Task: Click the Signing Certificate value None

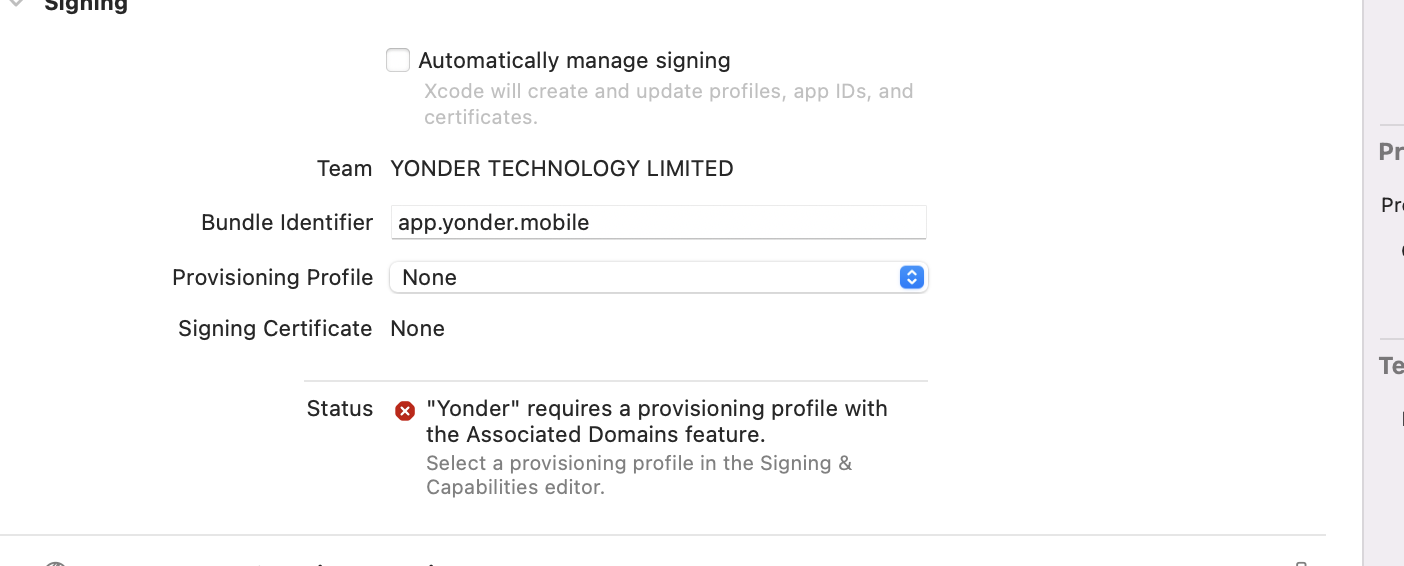Action: tap(417, 328)
